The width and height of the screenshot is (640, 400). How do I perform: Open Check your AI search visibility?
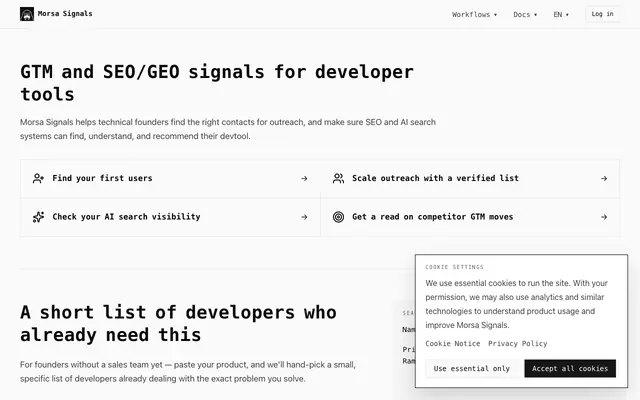click(170, 217)
